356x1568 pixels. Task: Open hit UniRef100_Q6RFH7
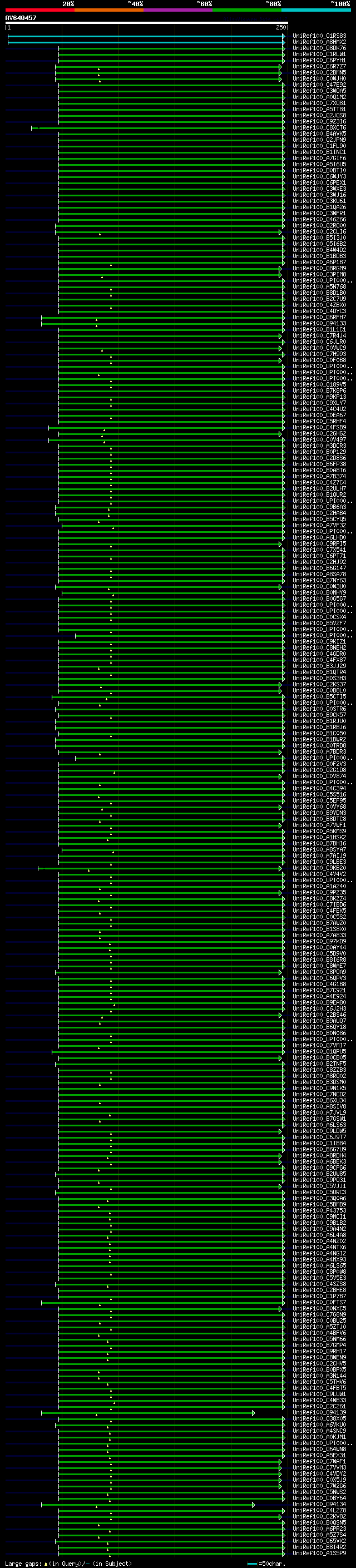click(x=319, y=317)
